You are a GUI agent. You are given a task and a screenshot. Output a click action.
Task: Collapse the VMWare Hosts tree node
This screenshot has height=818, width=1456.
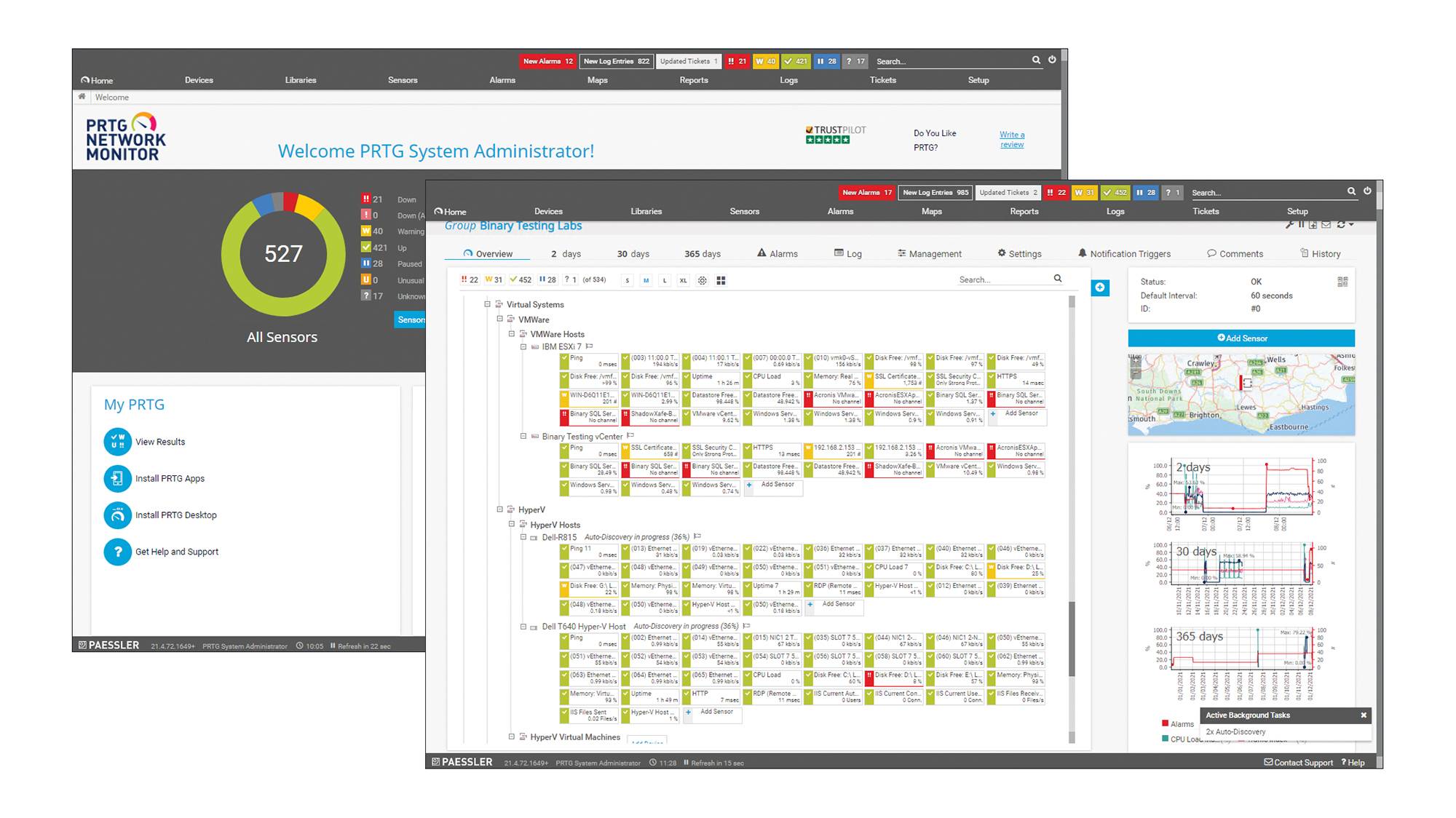coord(512,334)
